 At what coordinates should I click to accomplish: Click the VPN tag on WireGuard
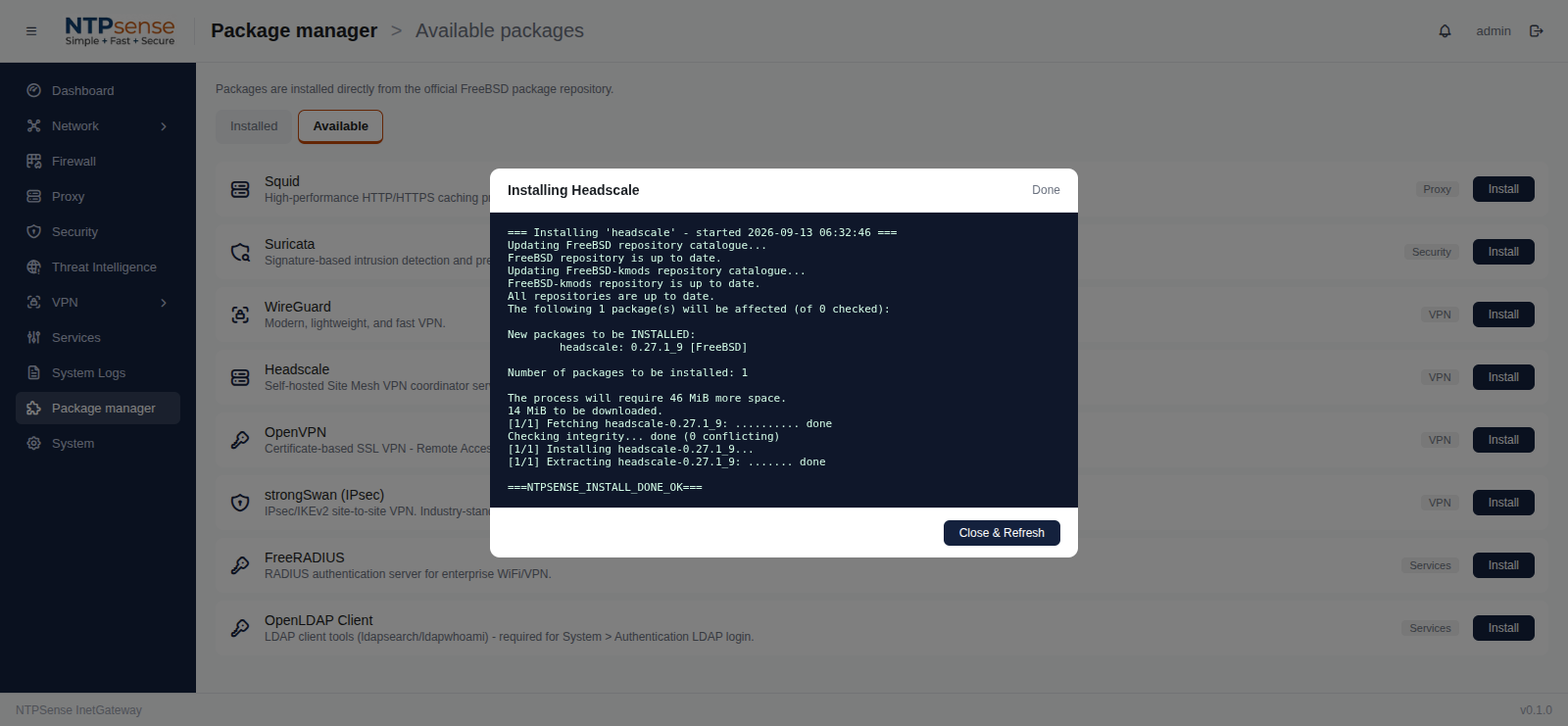[1440, 315]
